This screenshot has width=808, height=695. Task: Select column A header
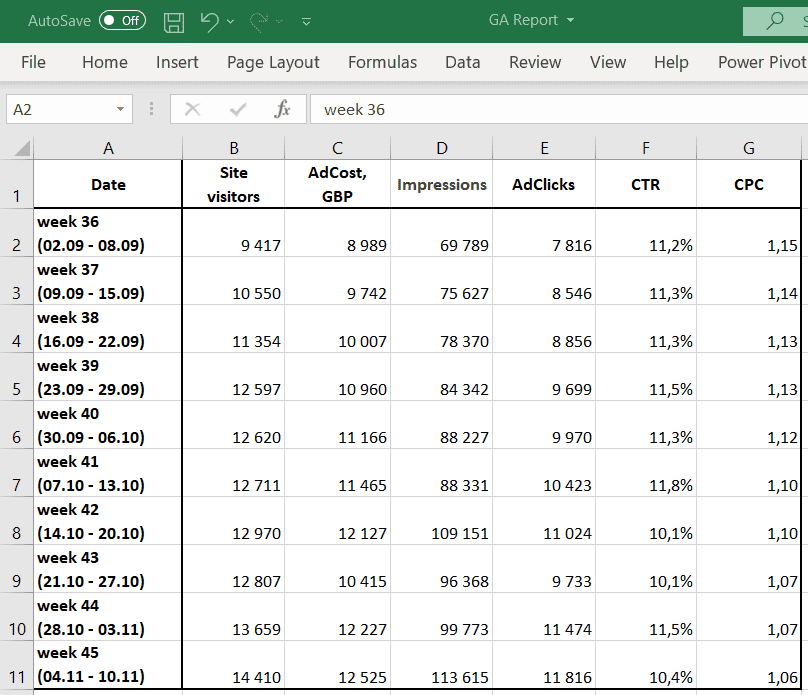coord(108,148)
